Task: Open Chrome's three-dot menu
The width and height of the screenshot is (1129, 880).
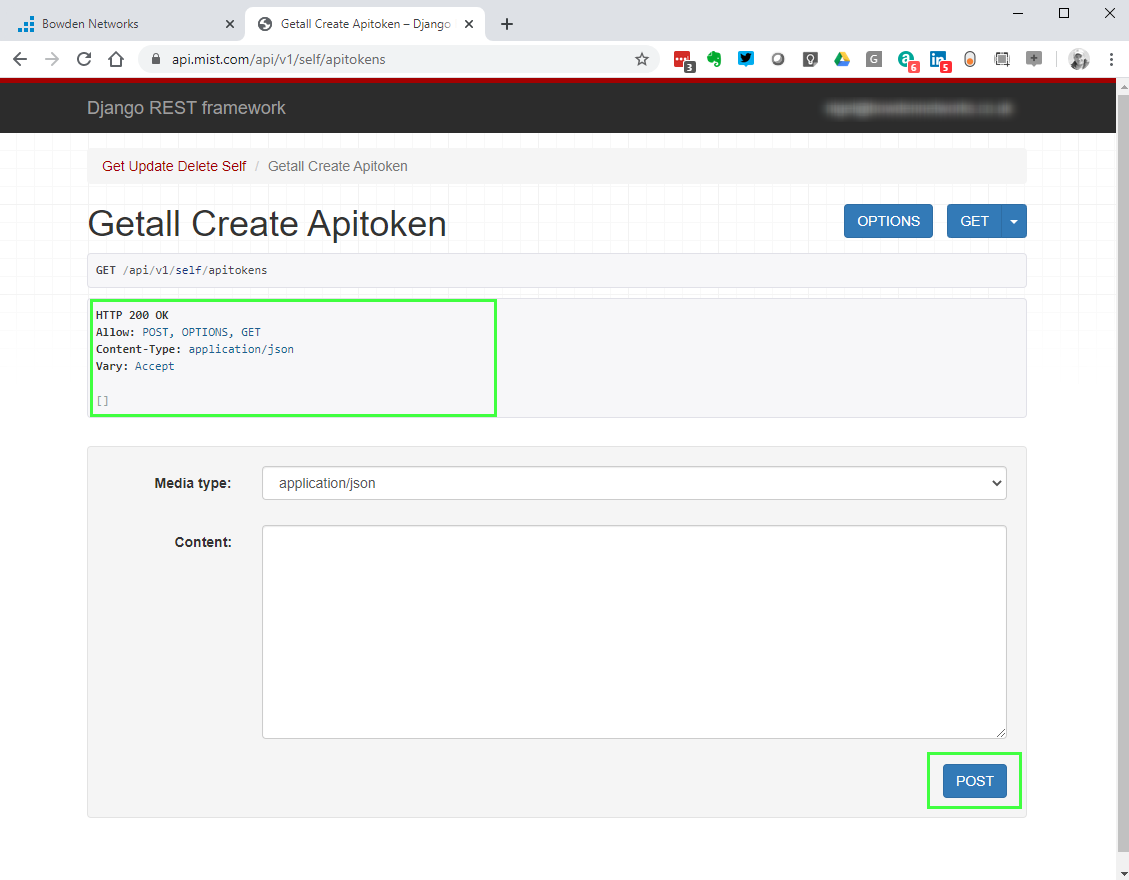Action: point(1111,59)
